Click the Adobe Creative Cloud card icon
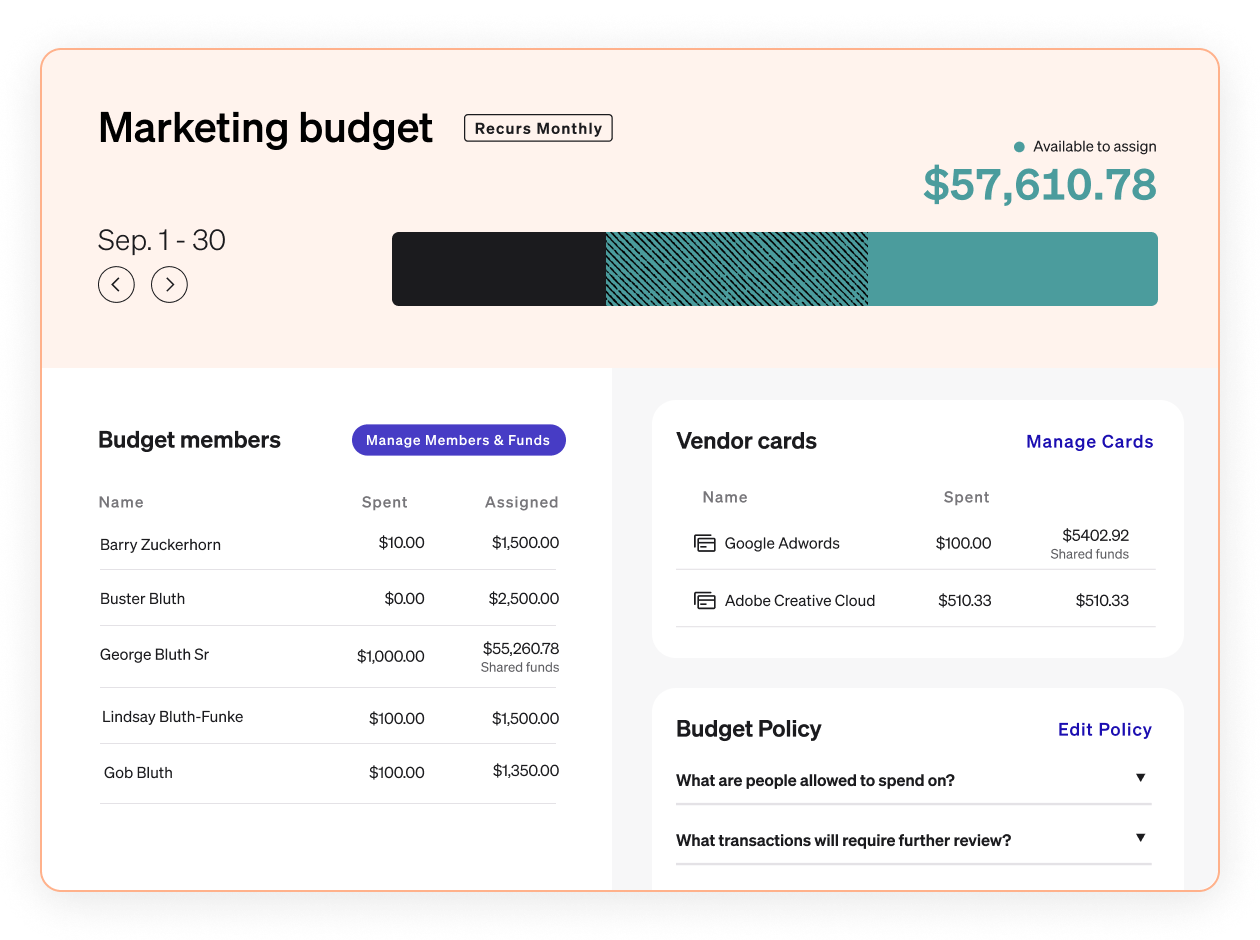This screenshot has width=1260, height=940. coord(705,600)
